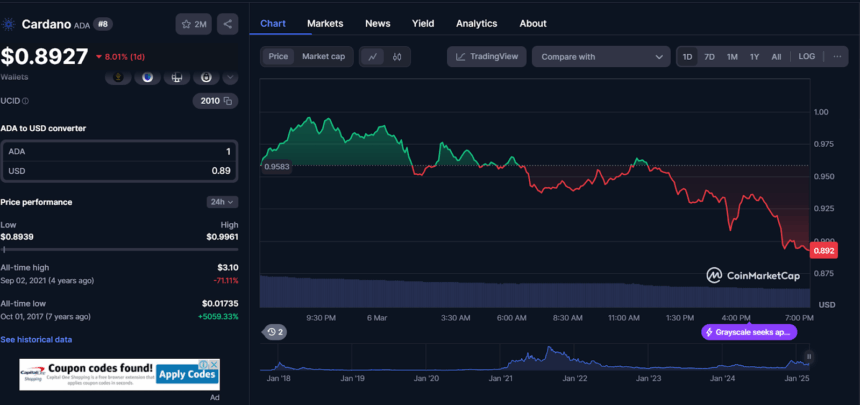Screen dimensions: 860x405
Task: Click the history events badge showing 2
Action: (274, 332)
